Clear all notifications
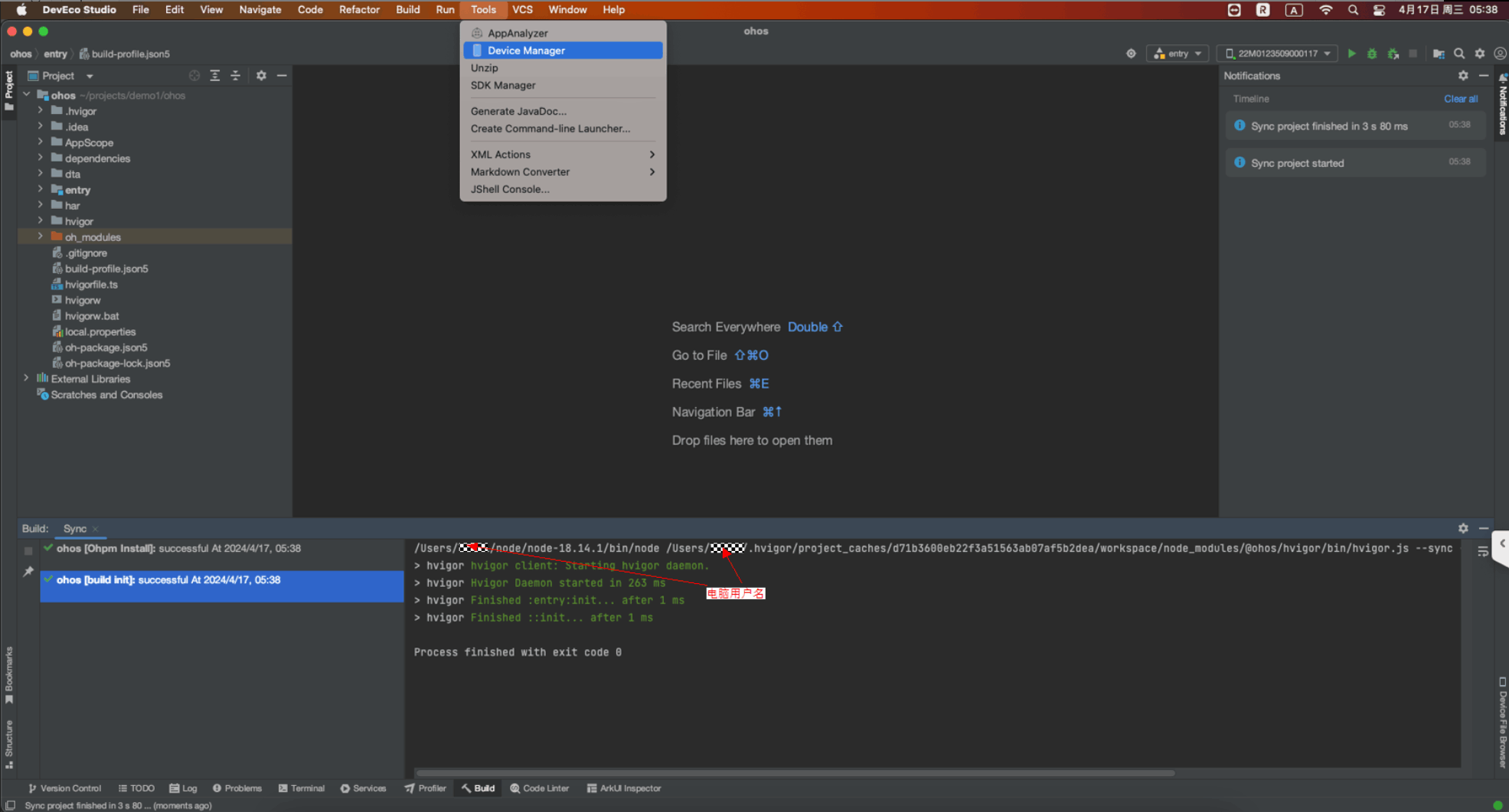Image resolution: width=1509 pixels, height=812 pixels. click(x=1461, y=99)
